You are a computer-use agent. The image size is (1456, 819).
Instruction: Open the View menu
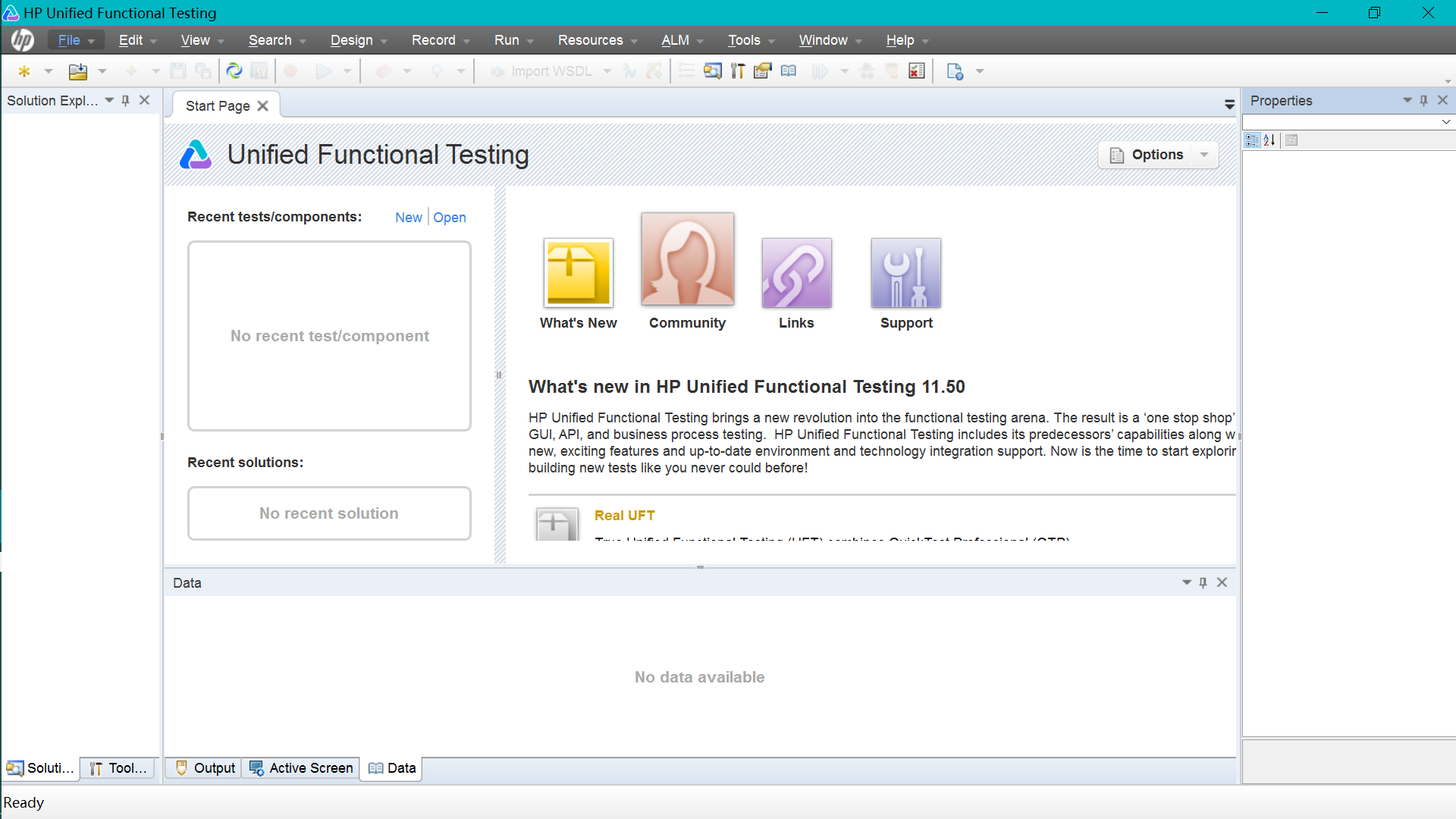pos(202,40)
